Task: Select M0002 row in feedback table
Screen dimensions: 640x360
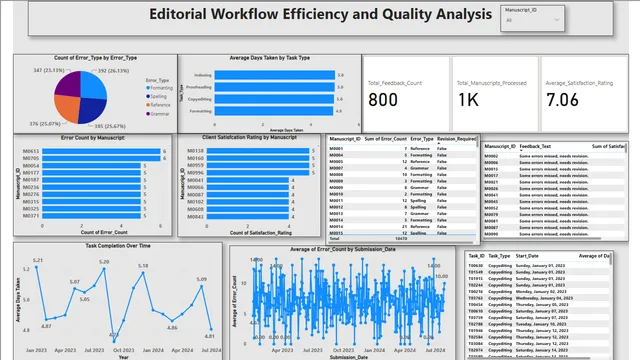Action: (554, 156)
